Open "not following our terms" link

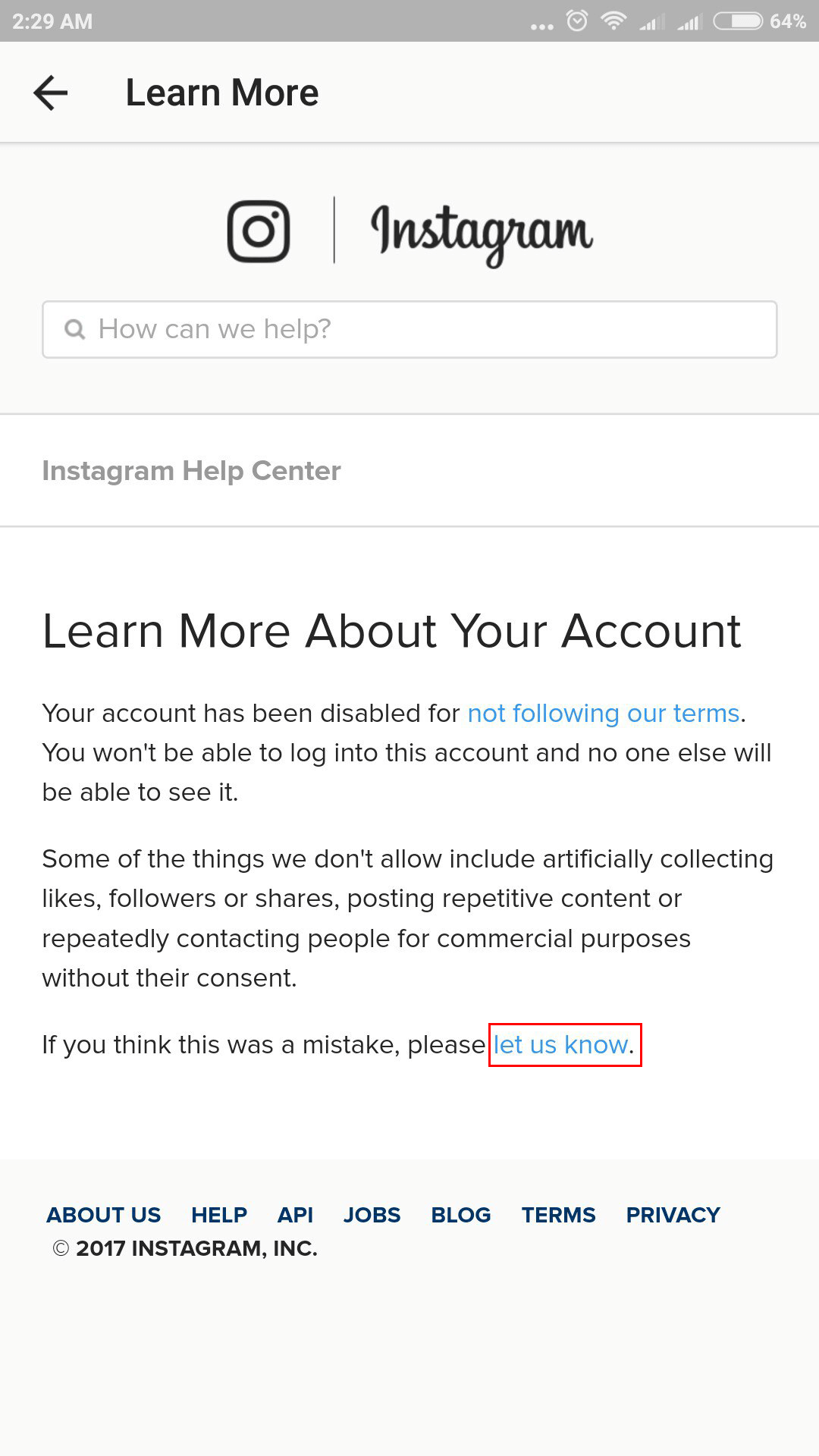604,713
